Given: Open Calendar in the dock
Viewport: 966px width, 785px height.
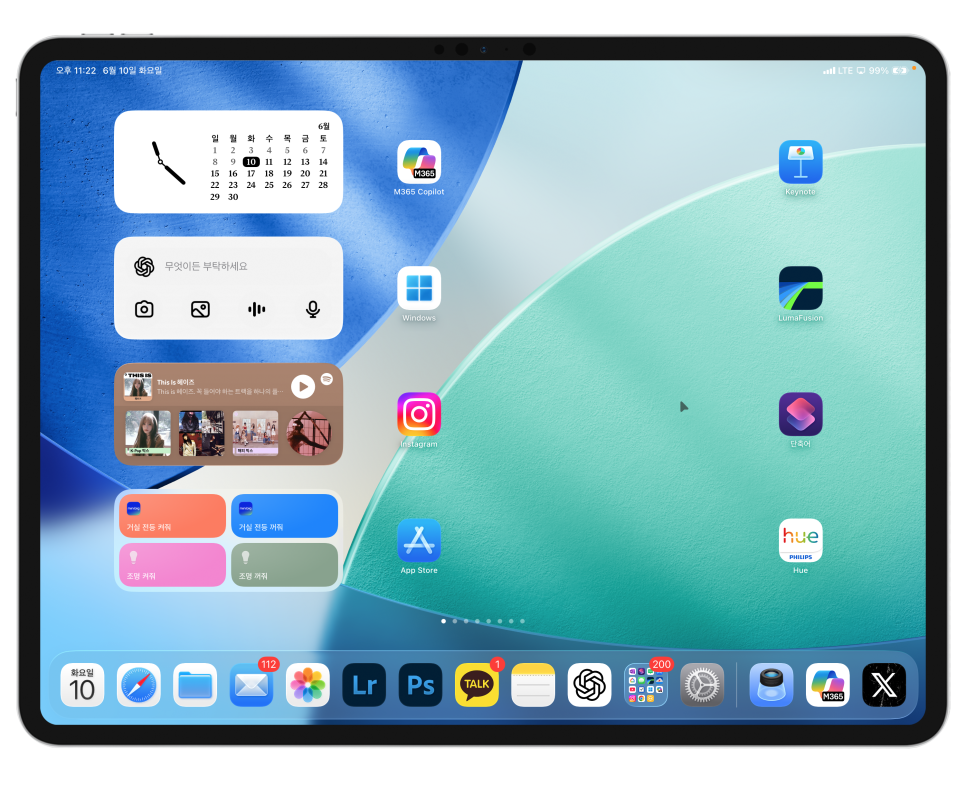Looking at the screenshot, I should [x=82, y=685].
